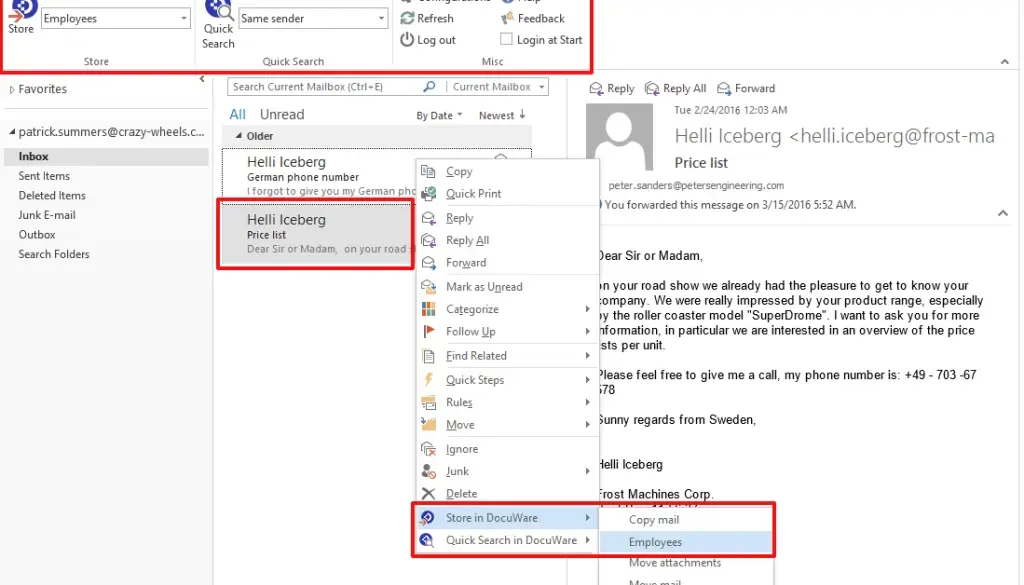Click the sender avatar placeholder picture

(619, 136)
